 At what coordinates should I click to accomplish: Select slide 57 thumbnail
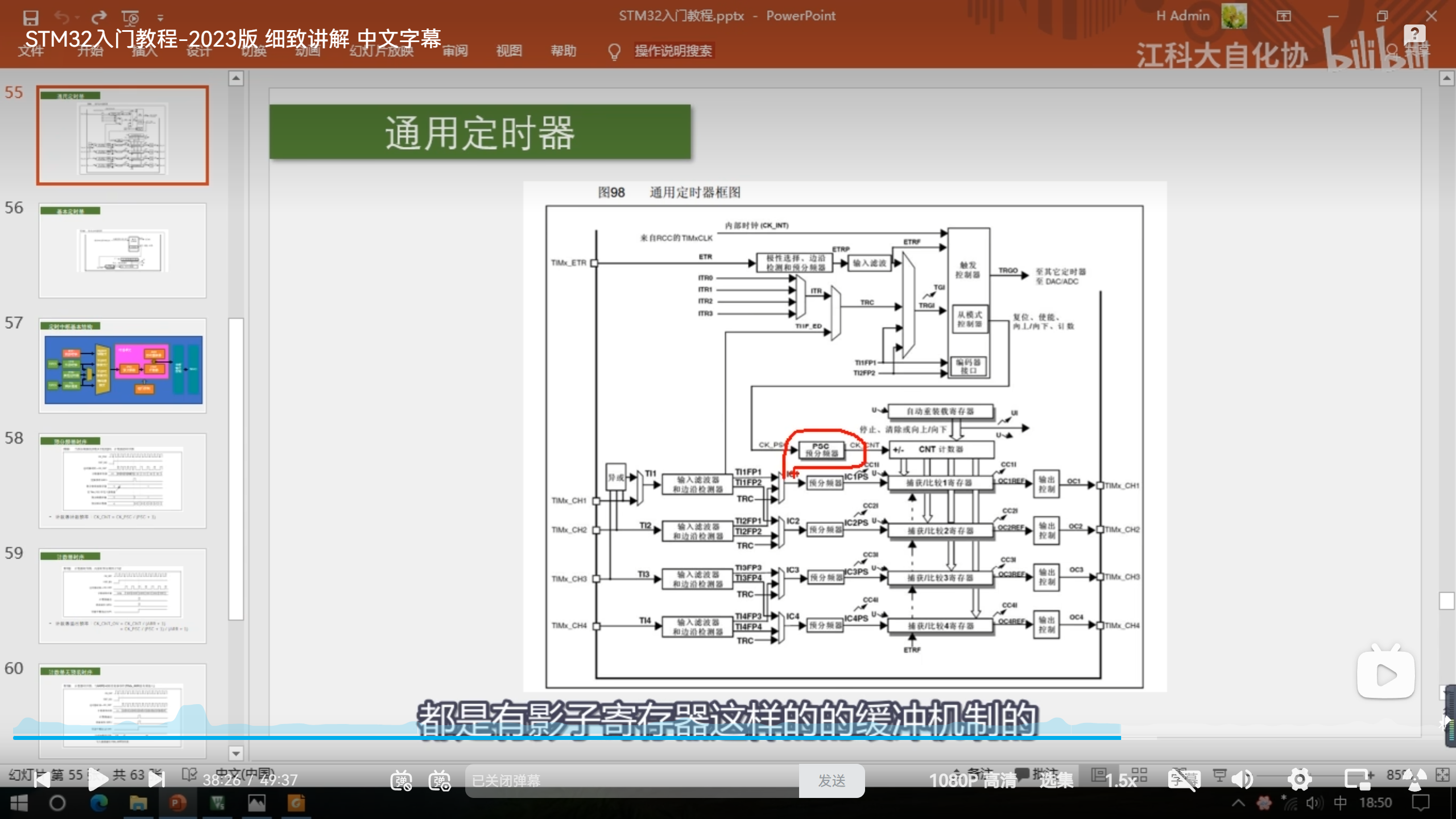click(123, 366)
